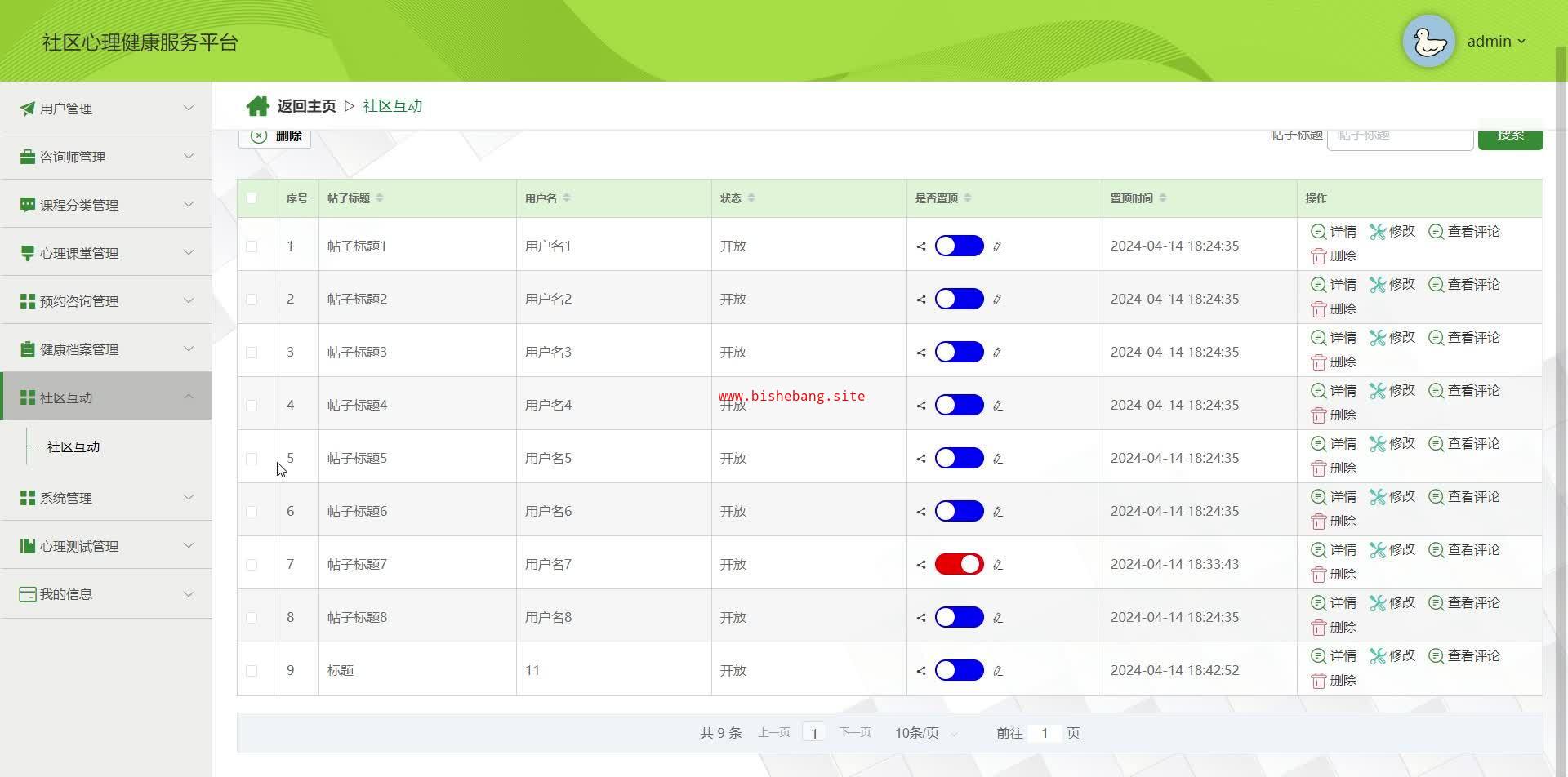The image size is (1568, 777).
Task: Select all rows with header checkbox
Action: point(252,198)
